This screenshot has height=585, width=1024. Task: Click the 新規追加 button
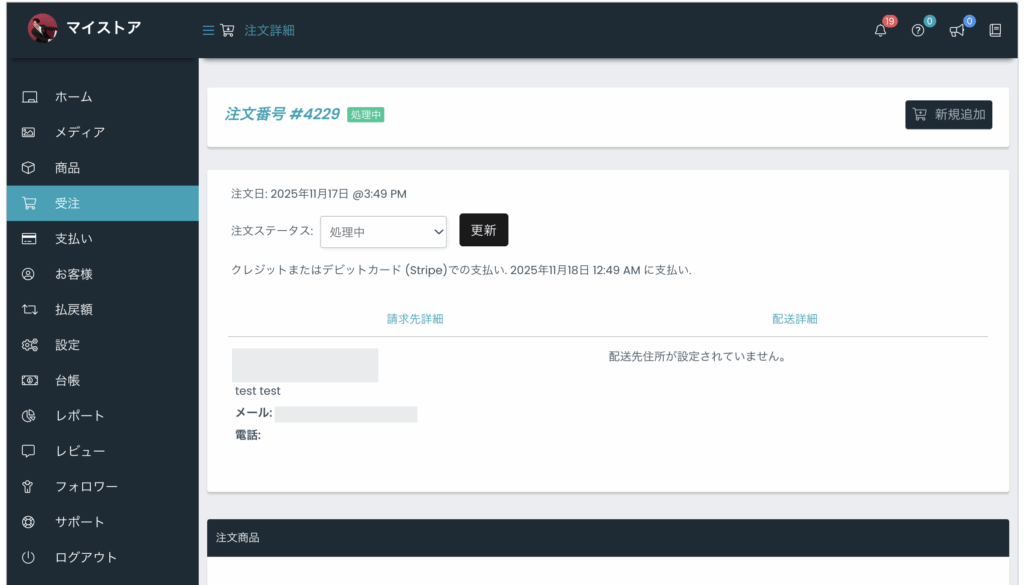[x=948, y=115]
